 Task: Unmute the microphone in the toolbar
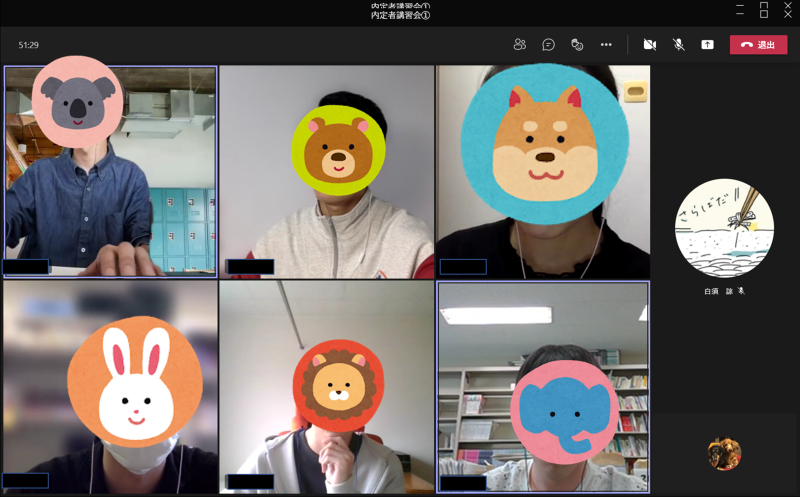678,45
